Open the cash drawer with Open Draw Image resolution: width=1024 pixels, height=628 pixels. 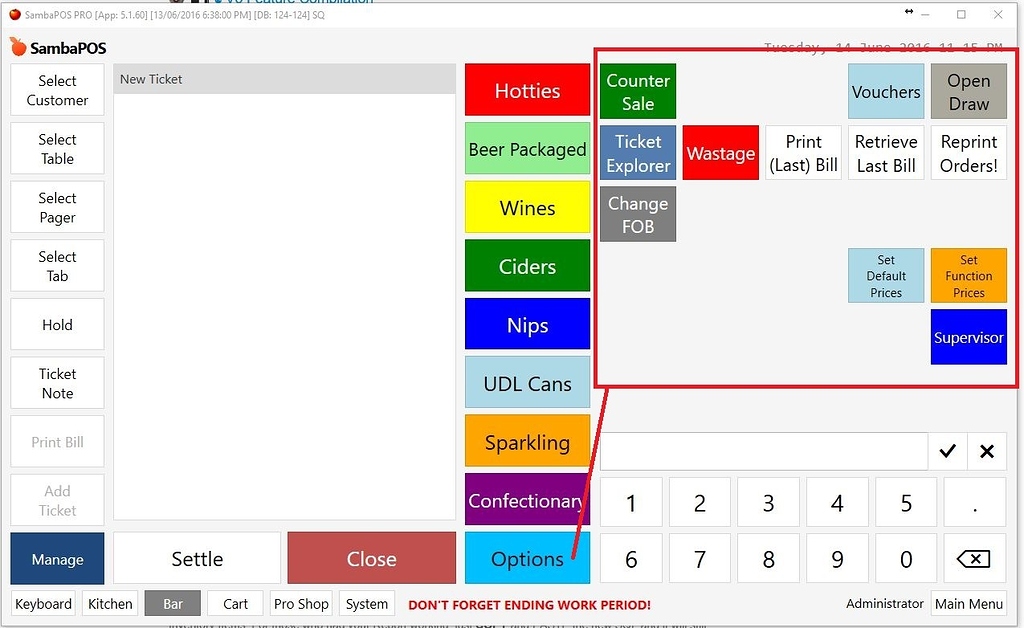coord(968,90)
